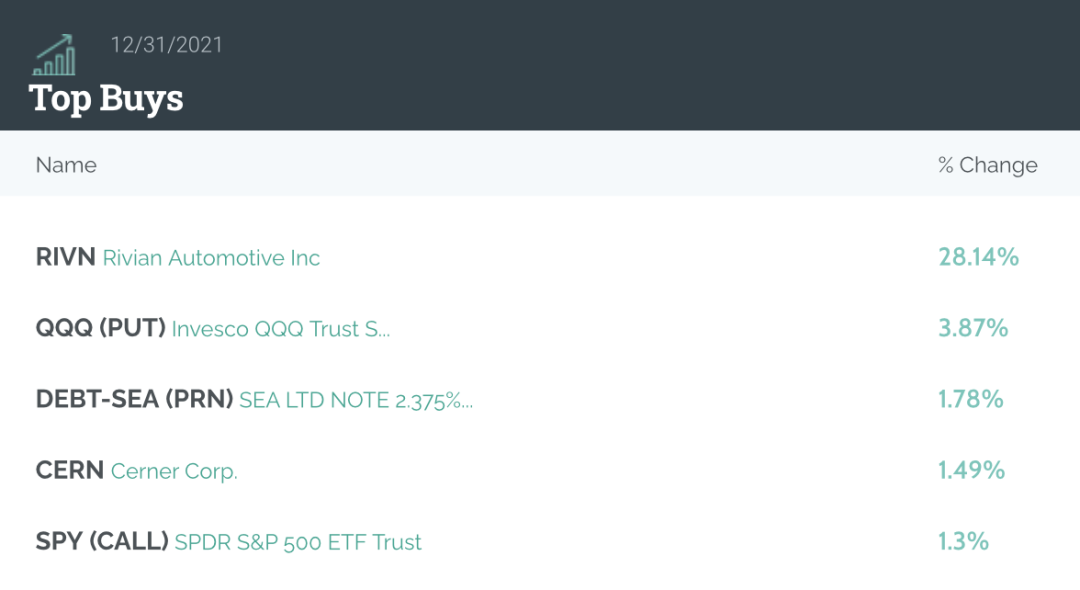Open the SPY (CALL) ticker

[101, 541]
